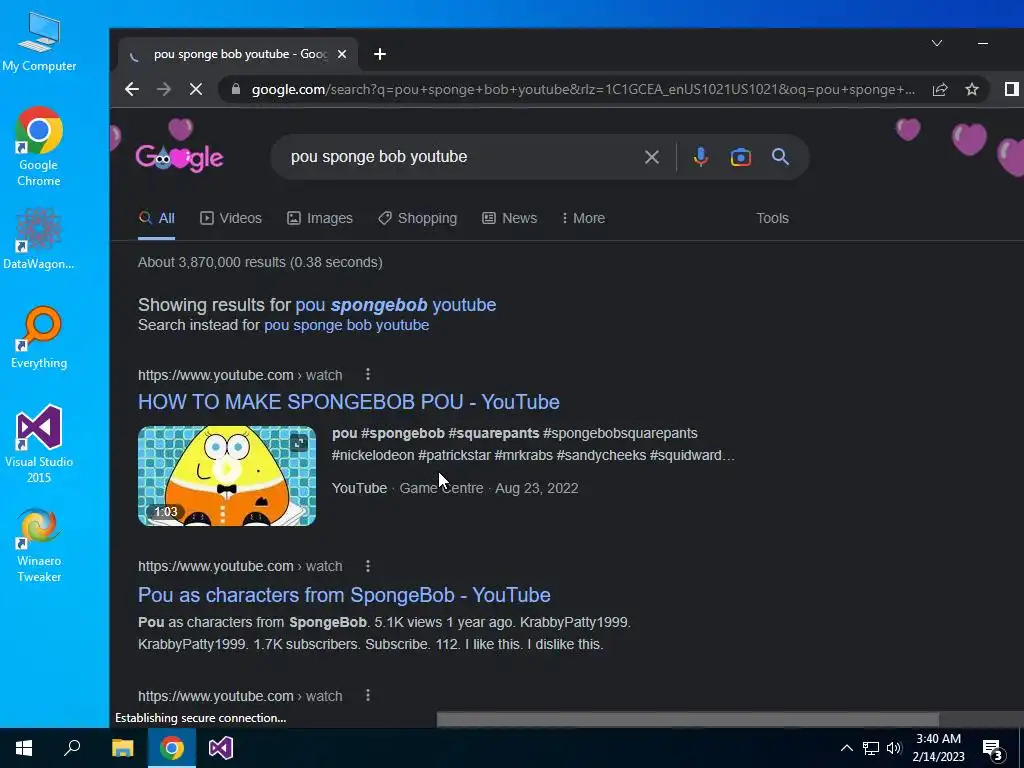Image resolution: width=1024 pixels, height=768 pixels.
Task: Launch Winaero Tweaker desktop icon
Action: (39, 545)
